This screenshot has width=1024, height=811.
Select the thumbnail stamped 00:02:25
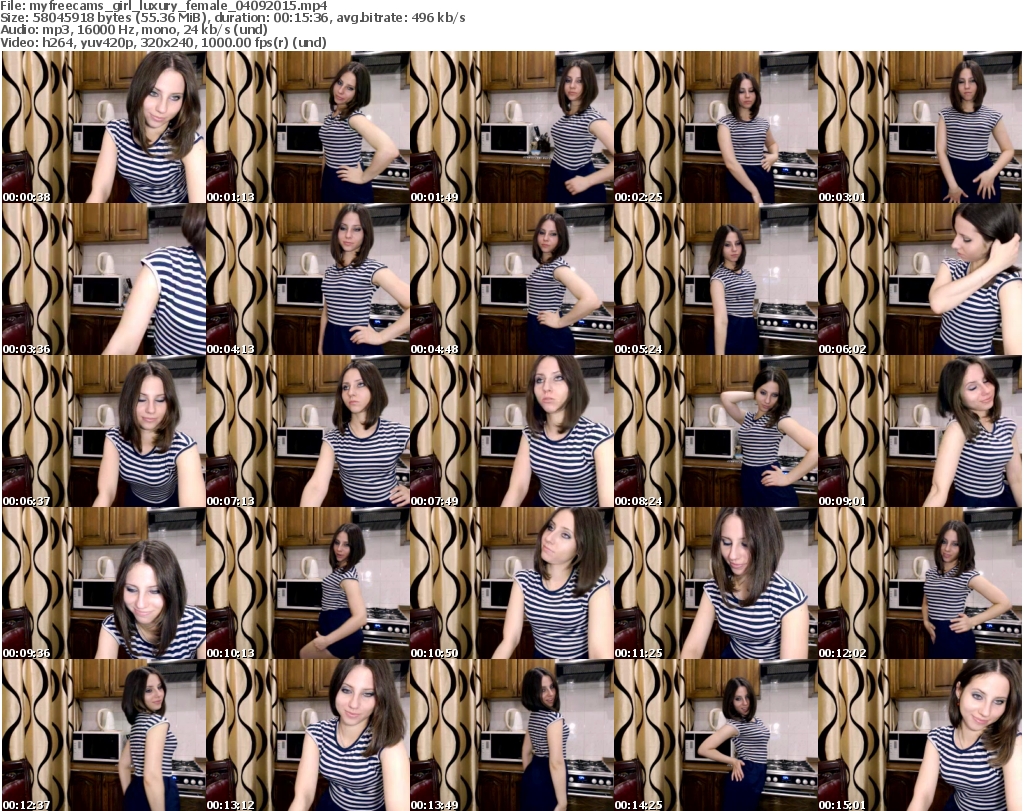pyautogui.click(x=715, y=127)
